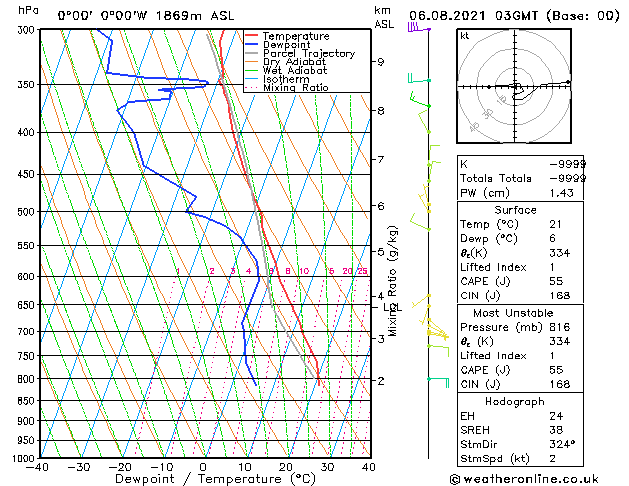Click the hodograph circle plot
Image resolution: width=629 pixels, height=486 pixels.
click(516, 88)
